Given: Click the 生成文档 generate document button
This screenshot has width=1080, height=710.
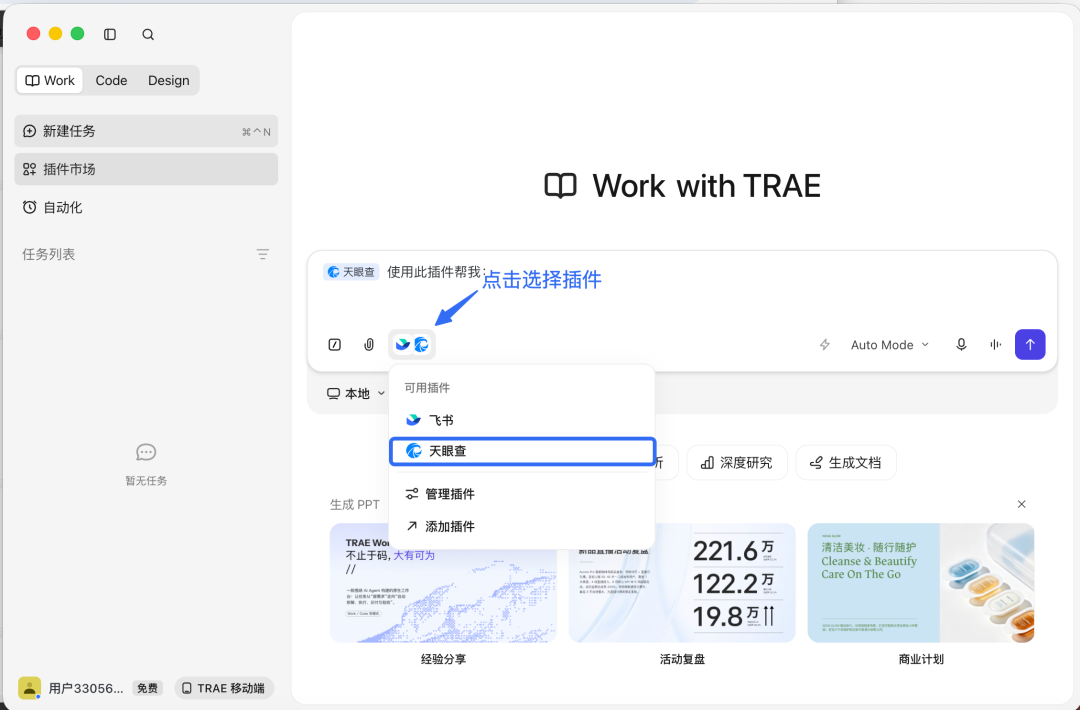Looking at the screenshot, I should pos(846,463).
